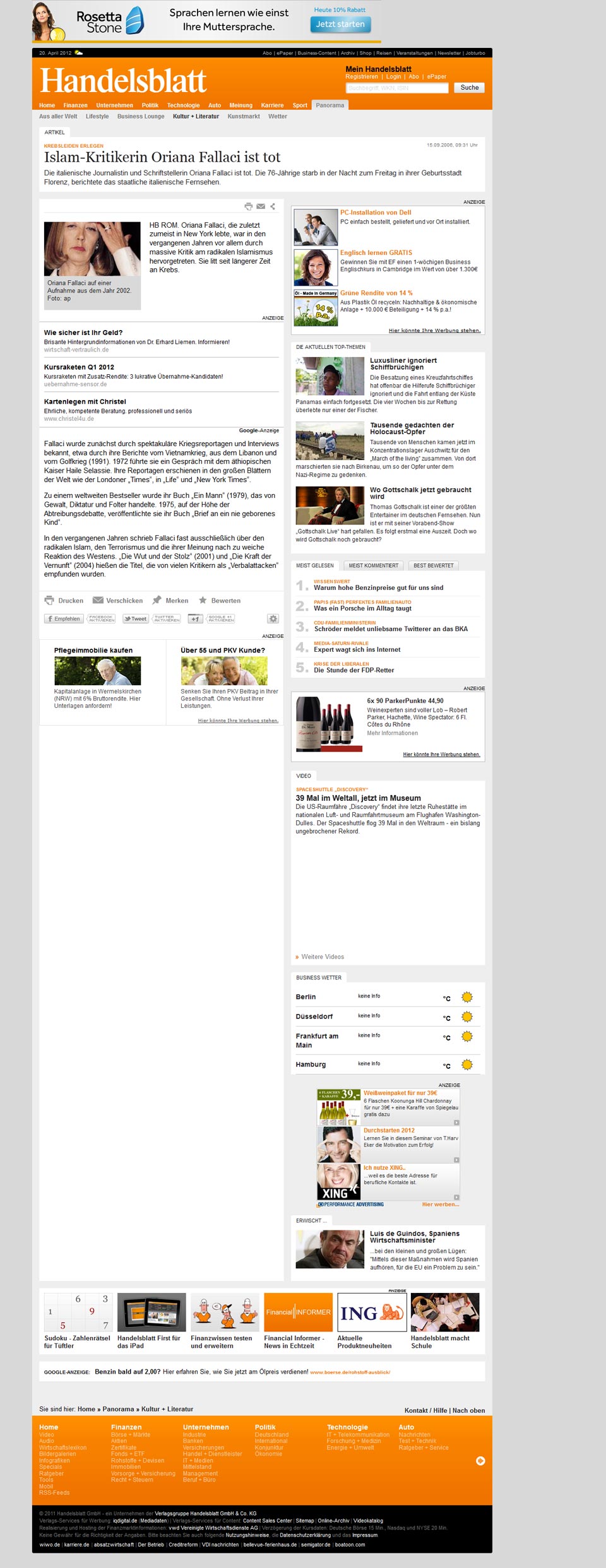Click 'Hier werben...' under the XING ad
606x1568 pixels.
pos(441,1204)
